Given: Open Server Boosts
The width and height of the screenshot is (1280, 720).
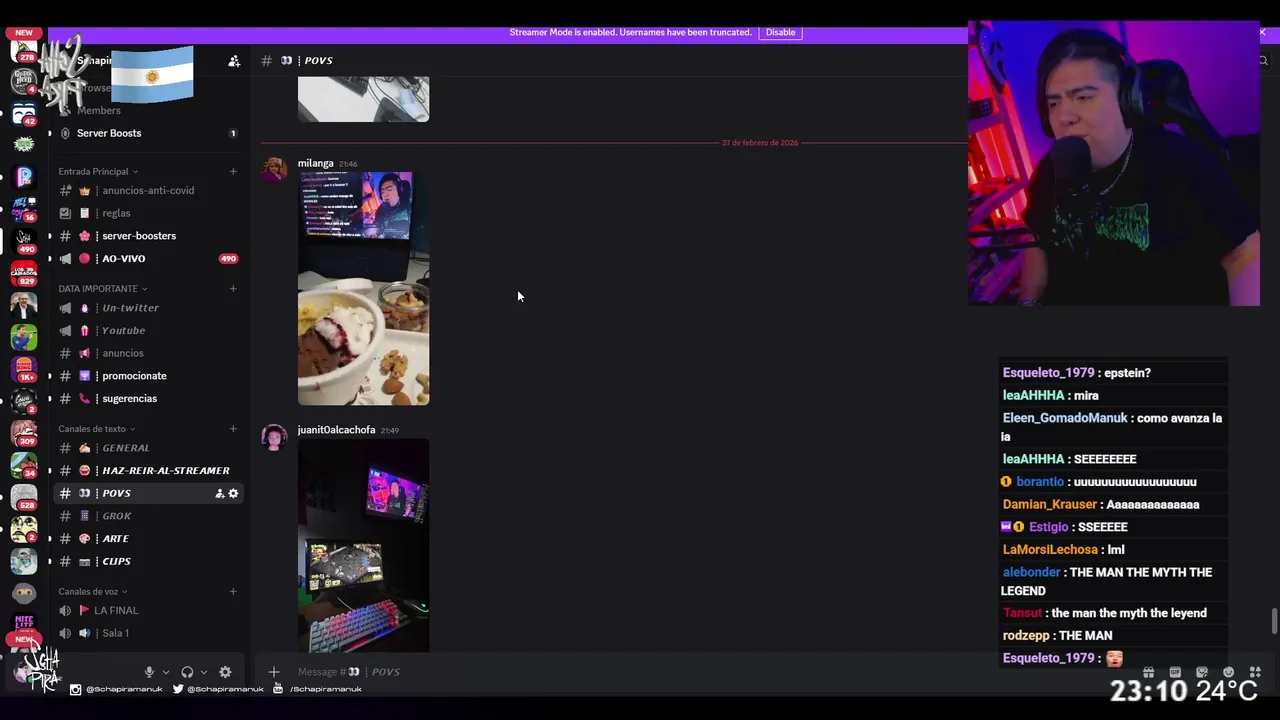Looking at the screenshot, I should pos(148,133).
